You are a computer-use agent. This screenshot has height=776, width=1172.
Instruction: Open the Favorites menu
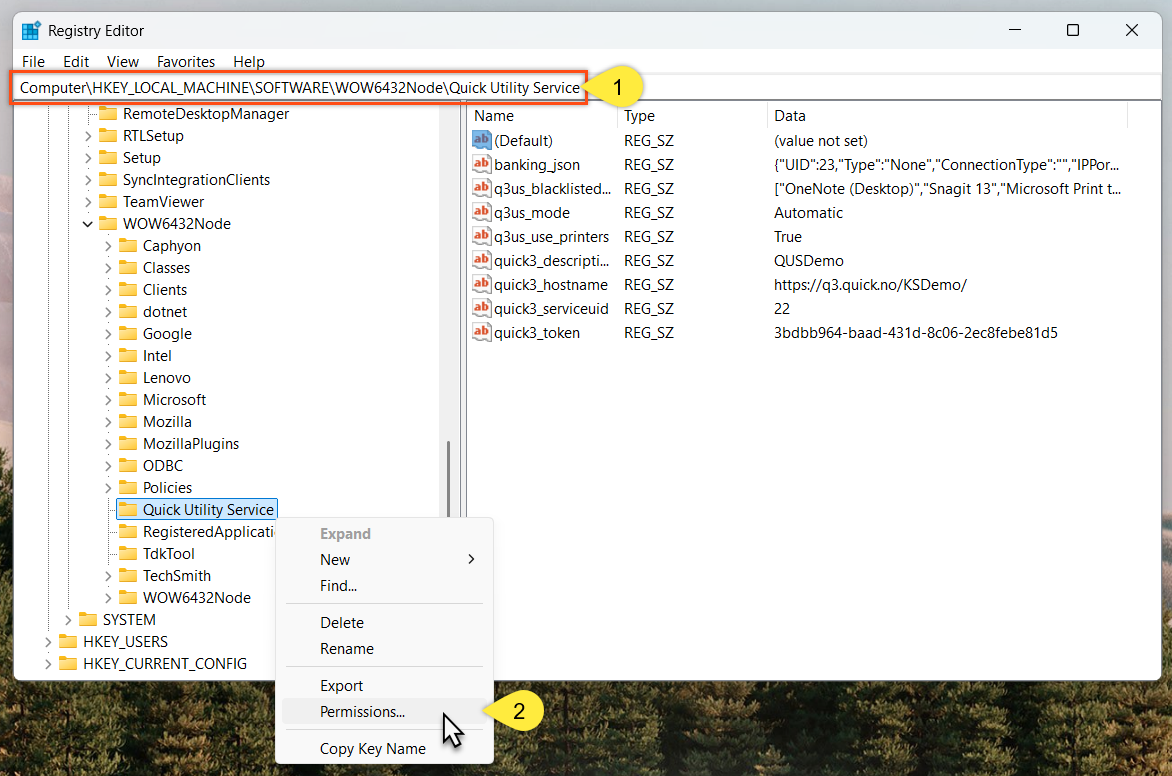(x=185, y=61)
